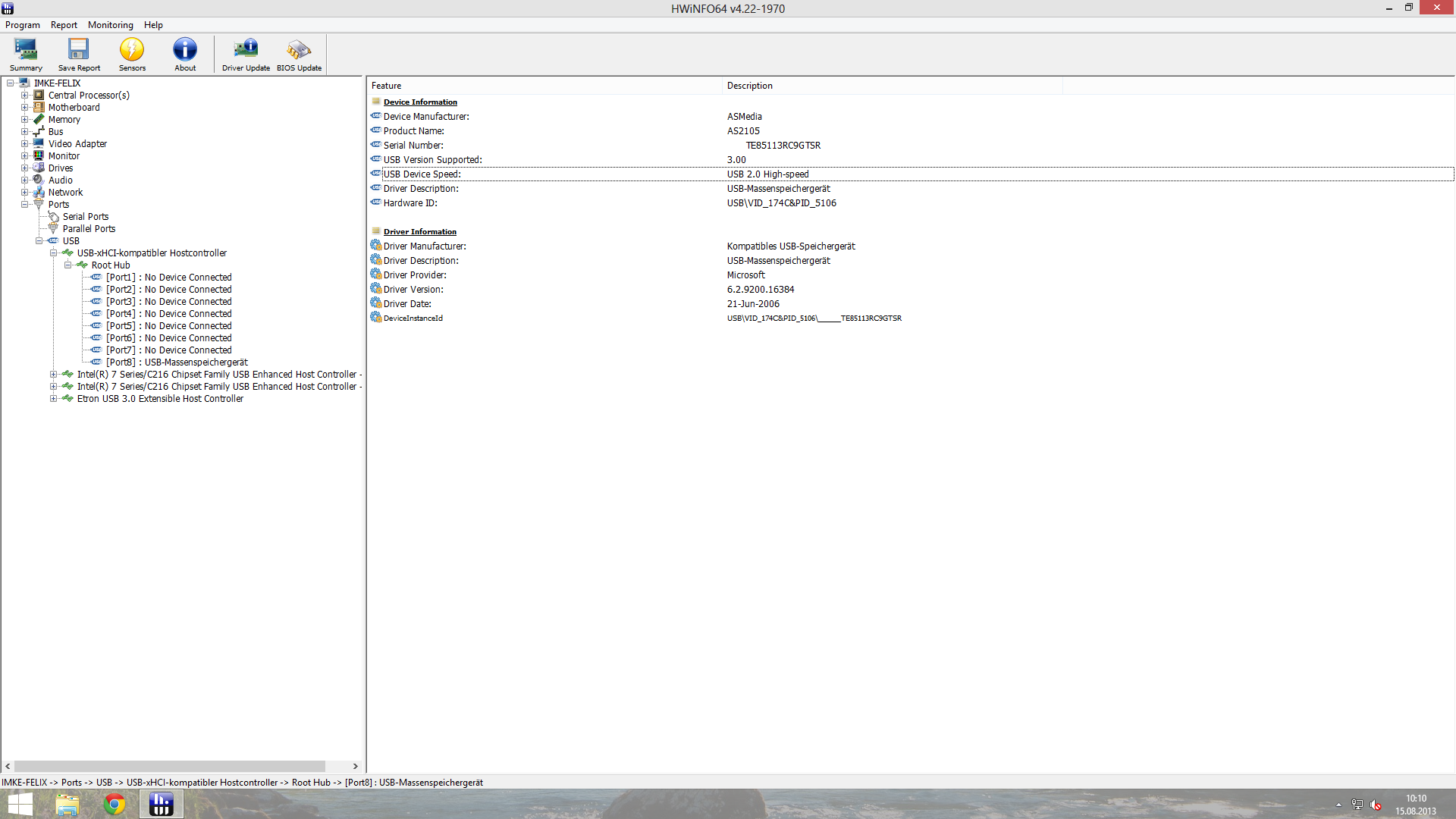Image resolution: width=1456 pixels, height=819 pixels.
Task: Expand the Central Processor(s) node
Action: [24, 96]
